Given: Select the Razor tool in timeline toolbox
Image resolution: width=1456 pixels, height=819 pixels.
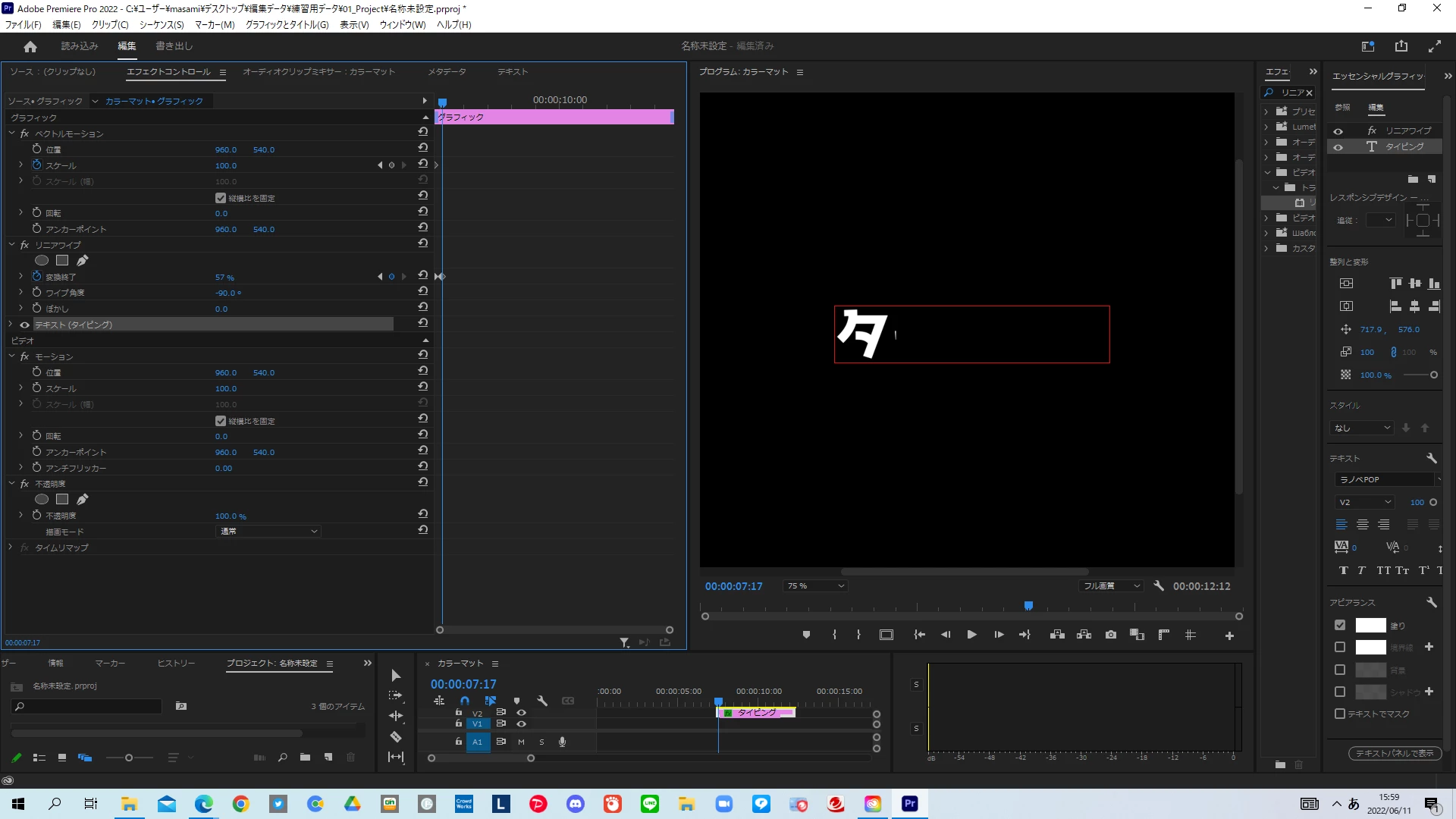Looking at the screenshot, I should (395, 736).
